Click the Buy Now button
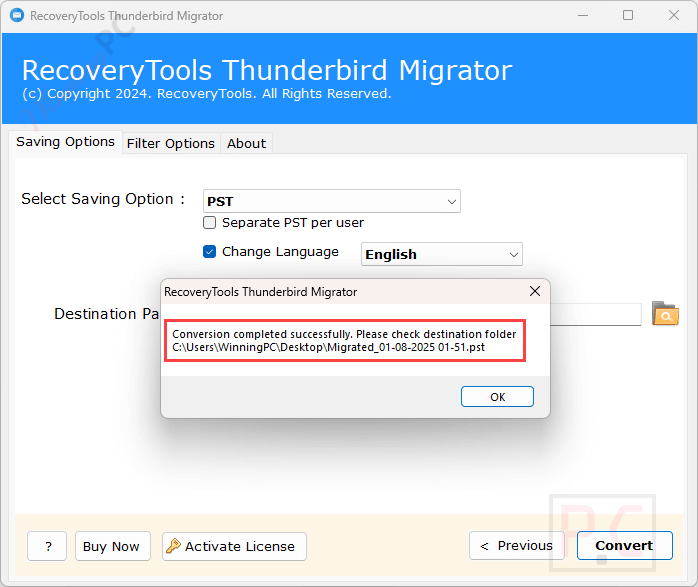Screen dimensions: 698x587 pos(111,546)
